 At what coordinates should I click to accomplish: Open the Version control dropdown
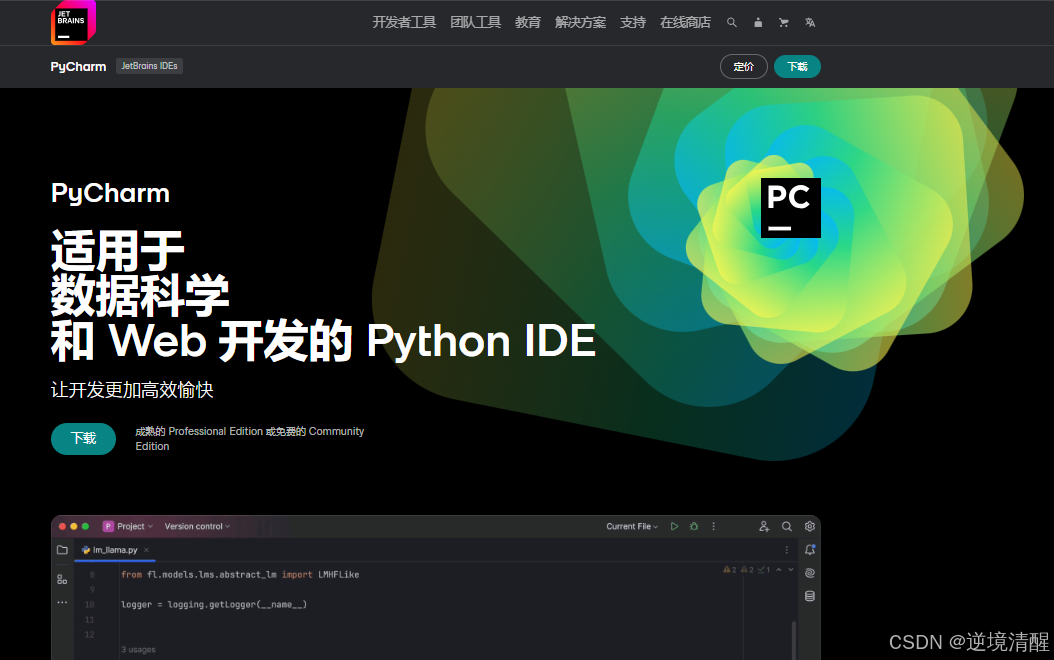197,526
